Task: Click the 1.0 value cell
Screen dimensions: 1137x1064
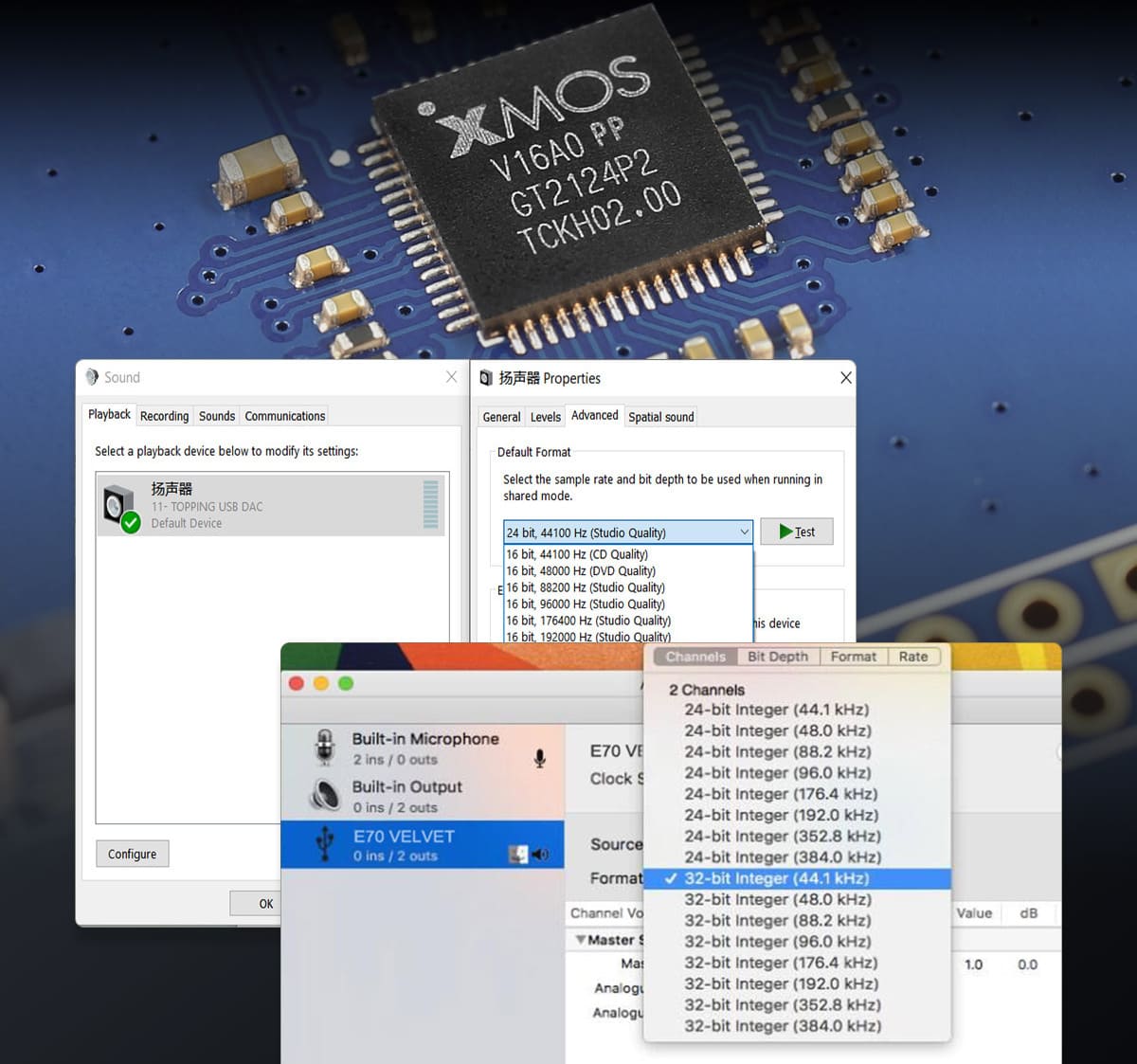Action: pyautogui.click(x=973, y=965)
